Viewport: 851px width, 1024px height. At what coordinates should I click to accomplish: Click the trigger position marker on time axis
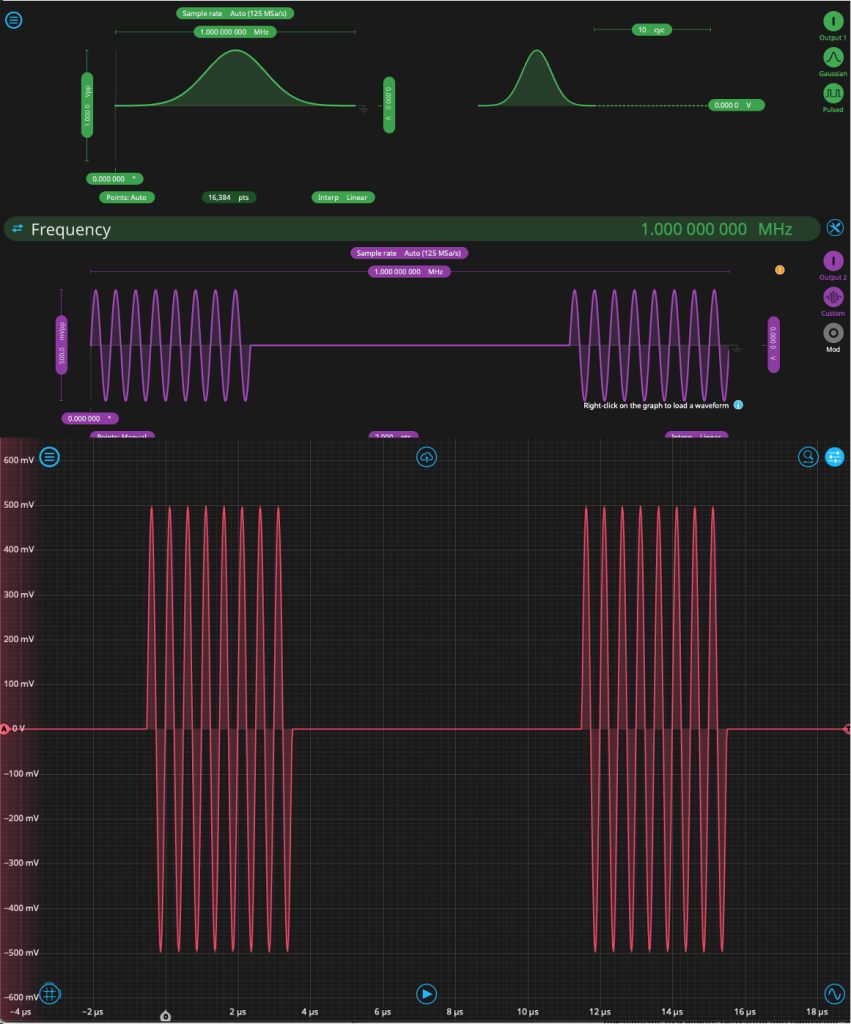pyautogui.click(x=165, y=1016)
